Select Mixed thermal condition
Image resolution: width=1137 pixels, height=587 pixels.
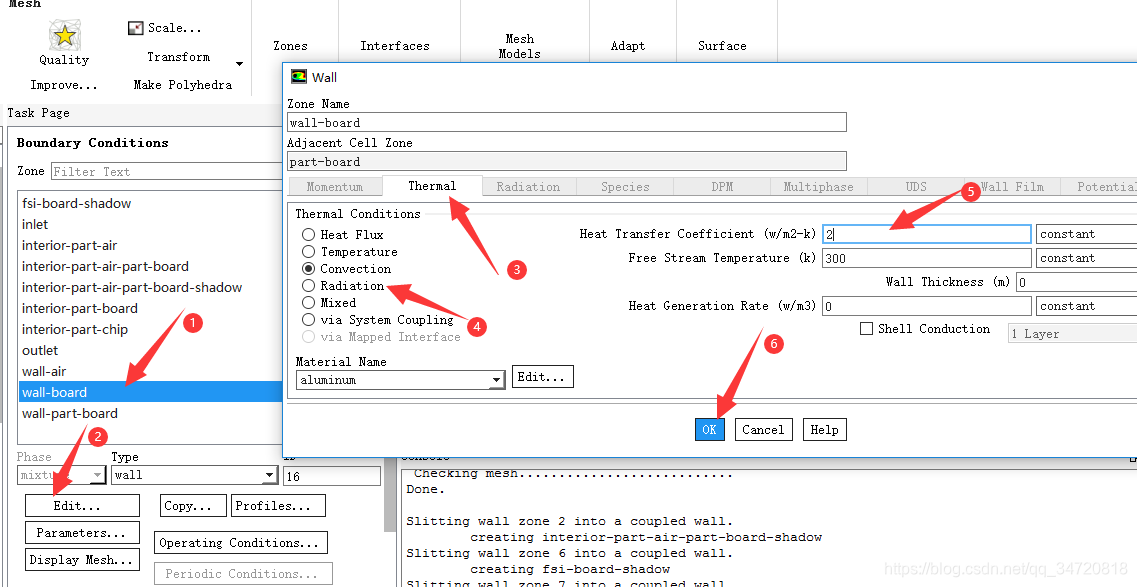309,303
